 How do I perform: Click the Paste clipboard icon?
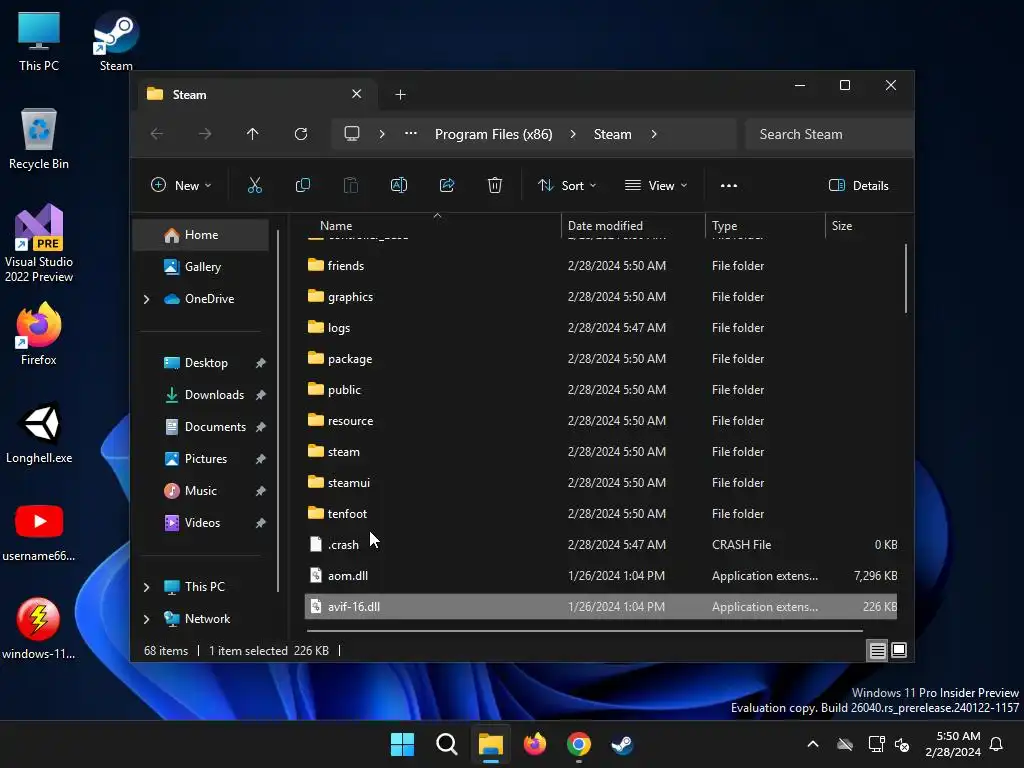(351, 185)
